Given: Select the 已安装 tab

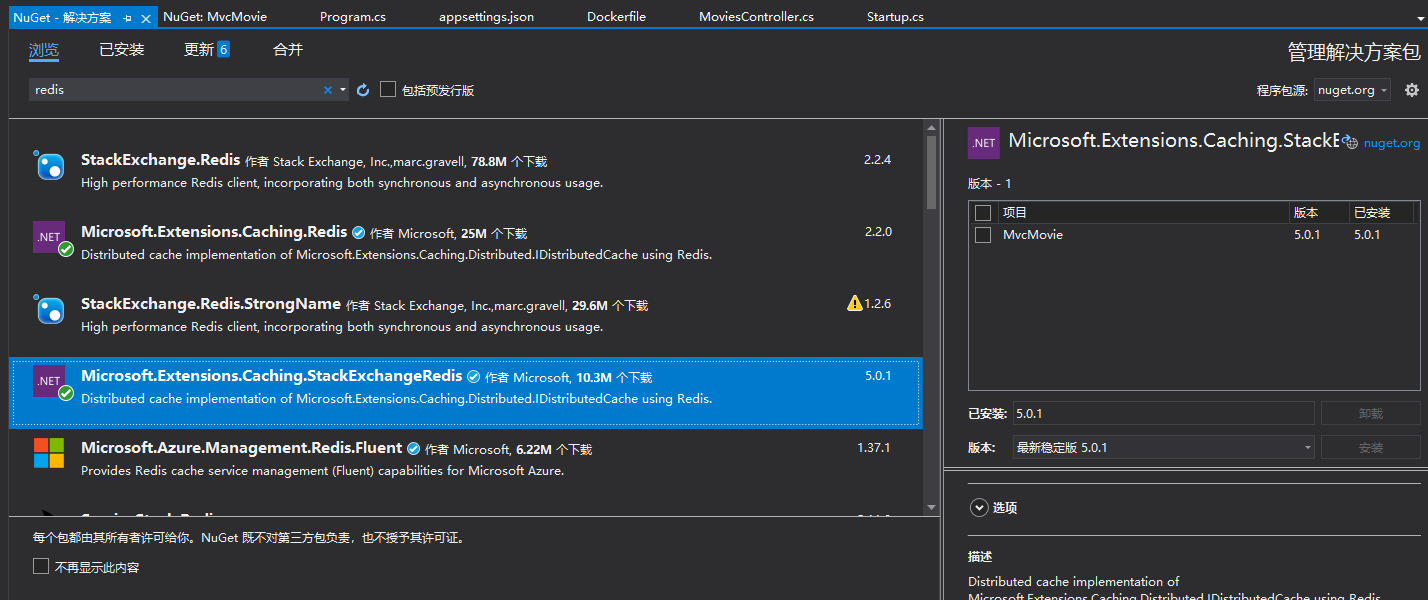Looking at the screenshot, I should point(122,50).
